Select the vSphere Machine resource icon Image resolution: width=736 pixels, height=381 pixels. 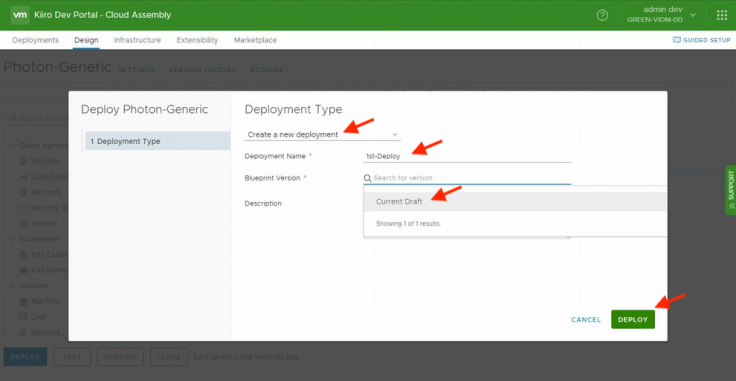23,301
